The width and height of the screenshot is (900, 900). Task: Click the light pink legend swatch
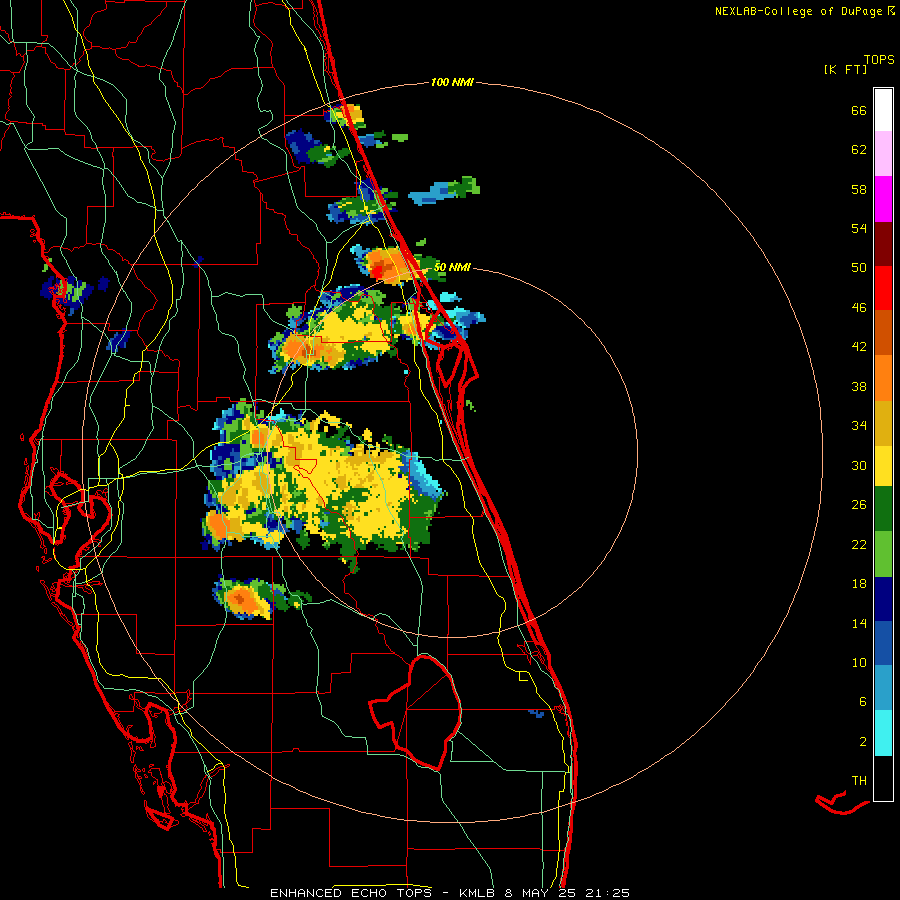coord(883,154)
